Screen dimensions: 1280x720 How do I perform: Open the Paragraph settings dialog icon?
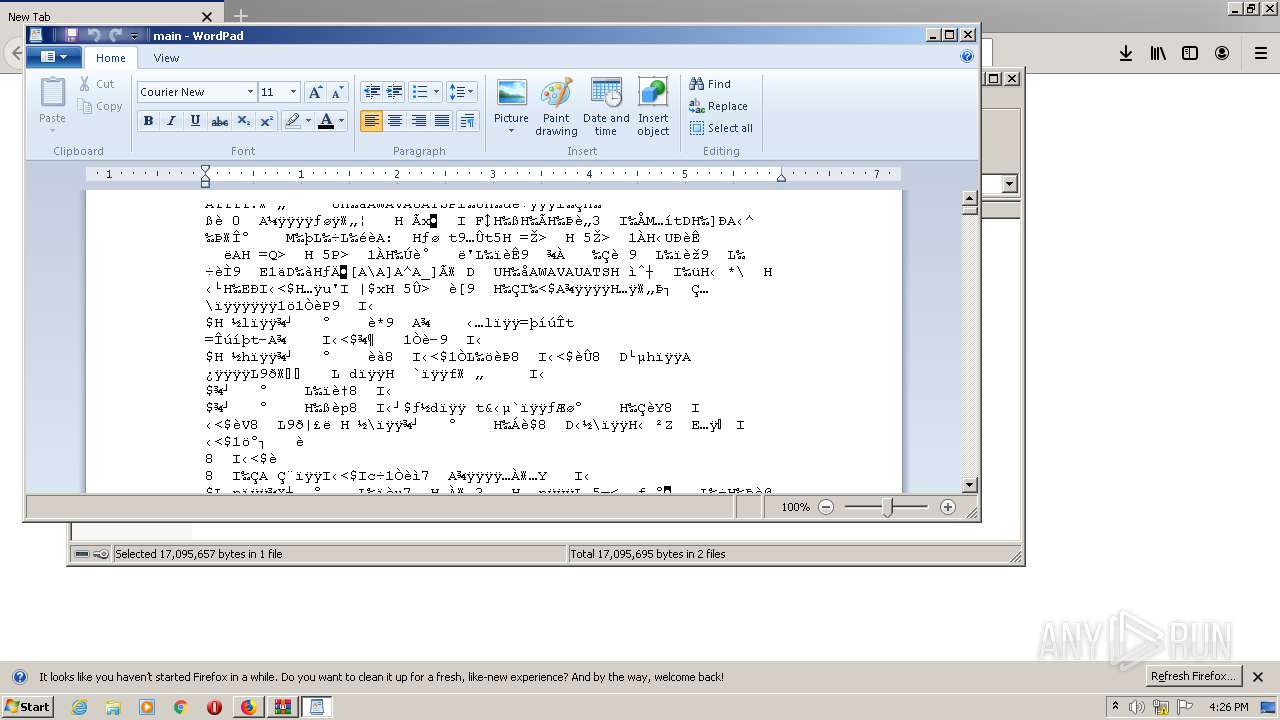[467, 121]
